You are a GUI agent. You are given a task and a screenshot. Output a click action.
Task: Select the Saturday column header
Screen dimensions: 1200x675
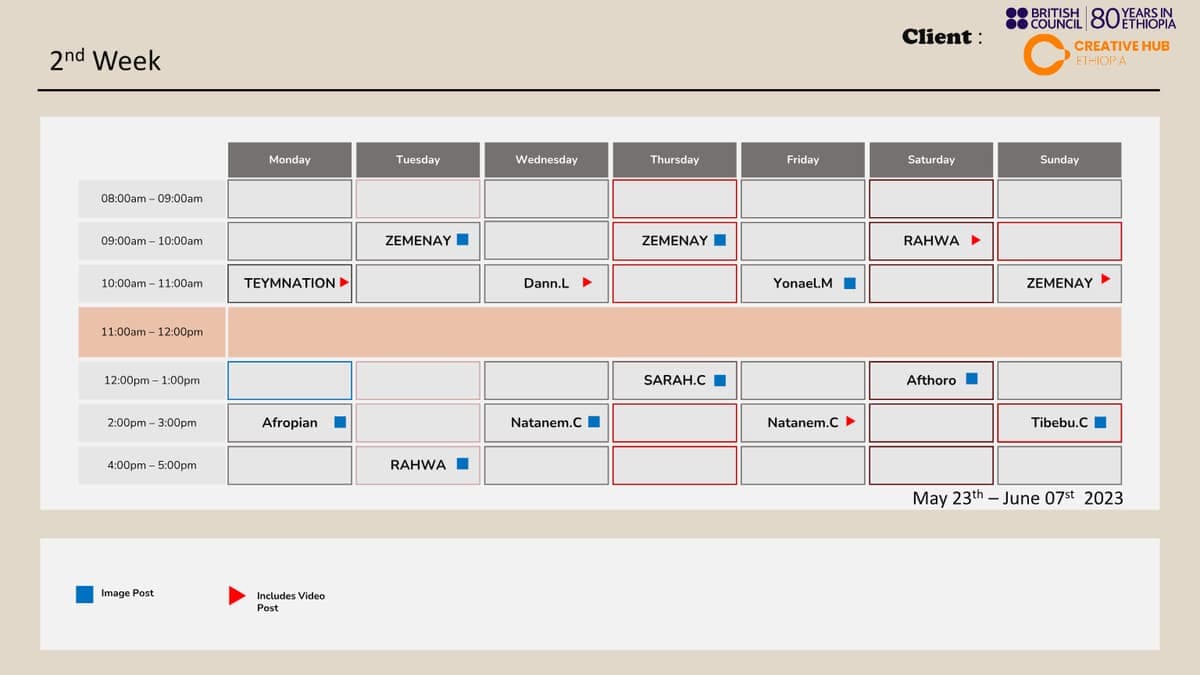(x=931, y=160)
